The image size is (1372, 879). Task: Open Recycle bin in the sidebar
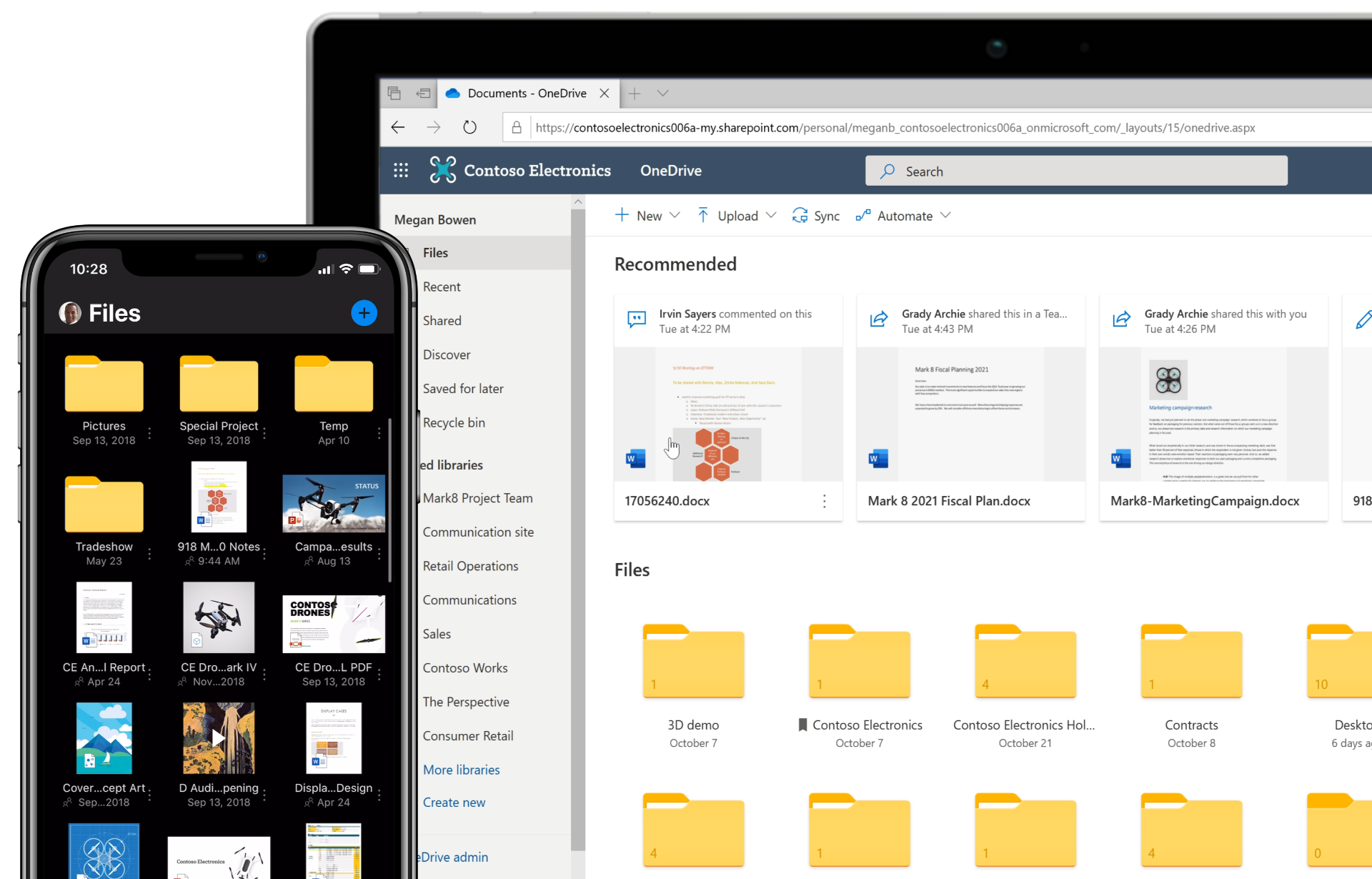pos(454,422)
